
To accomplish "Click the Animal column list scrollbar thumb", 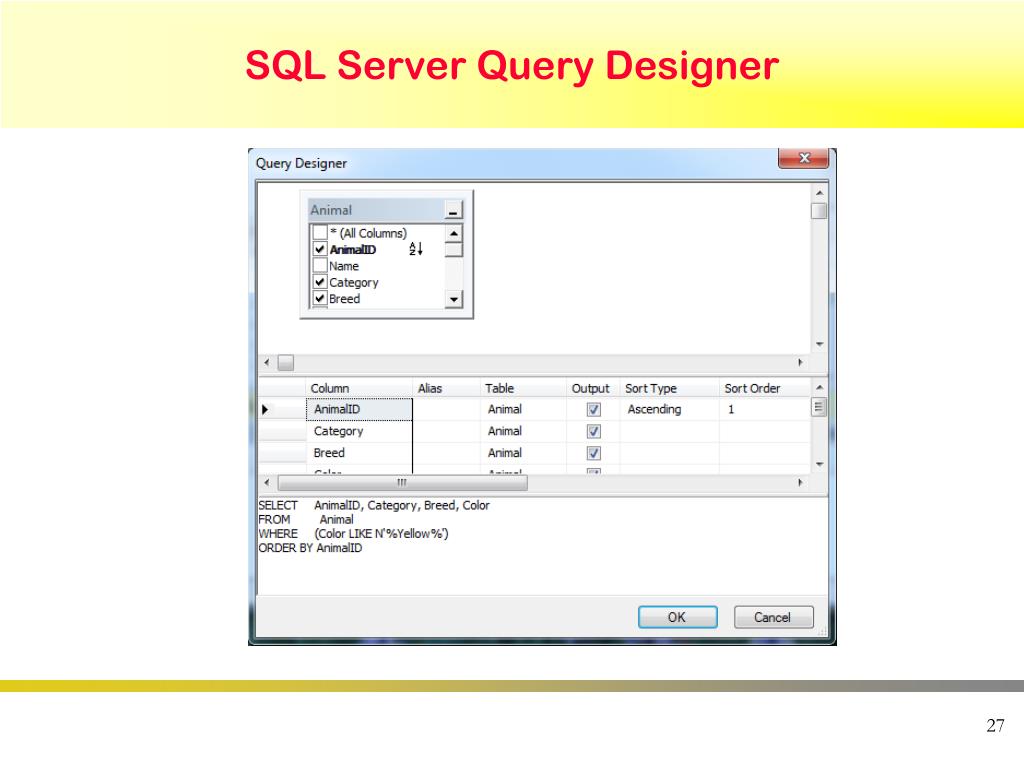I will [453, 249].
